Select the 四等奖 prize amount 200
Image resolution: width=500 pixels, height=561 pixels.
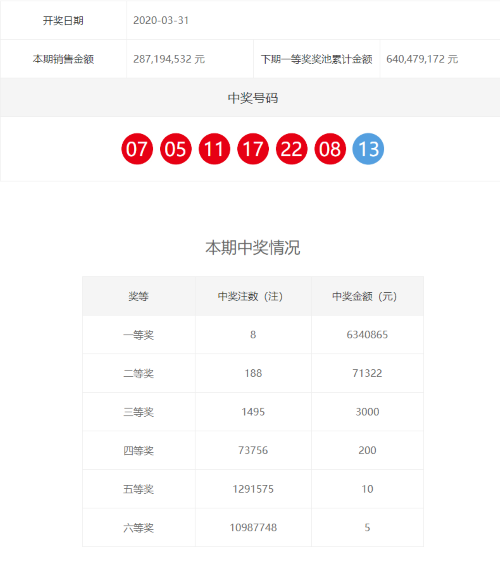tap(367, 450)
